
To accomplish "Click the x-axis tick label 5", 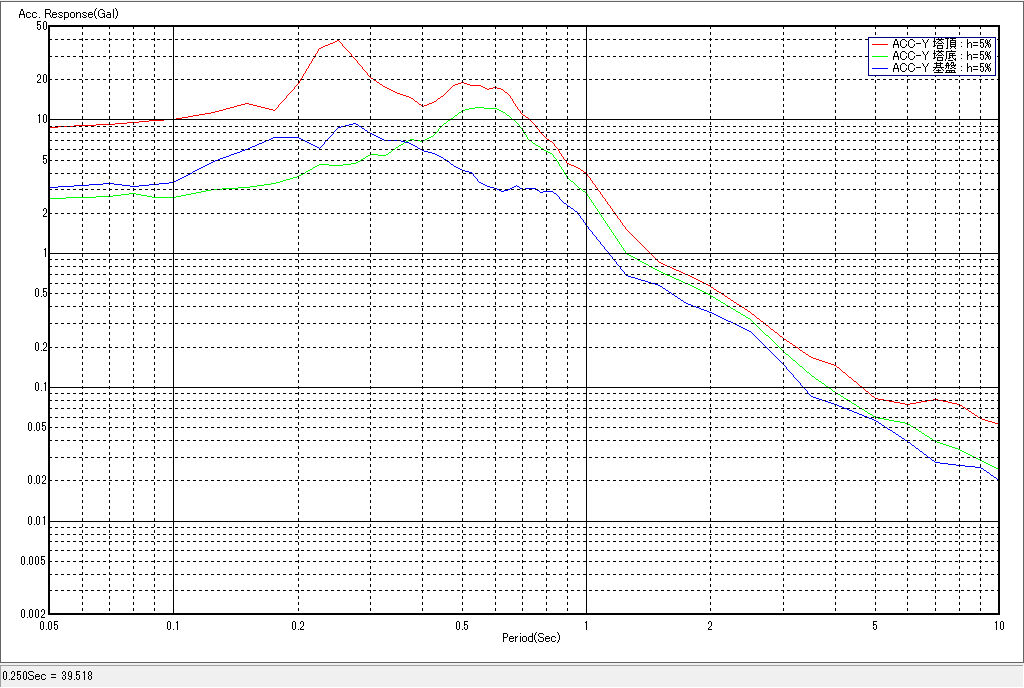I will (x=875, y=626).
